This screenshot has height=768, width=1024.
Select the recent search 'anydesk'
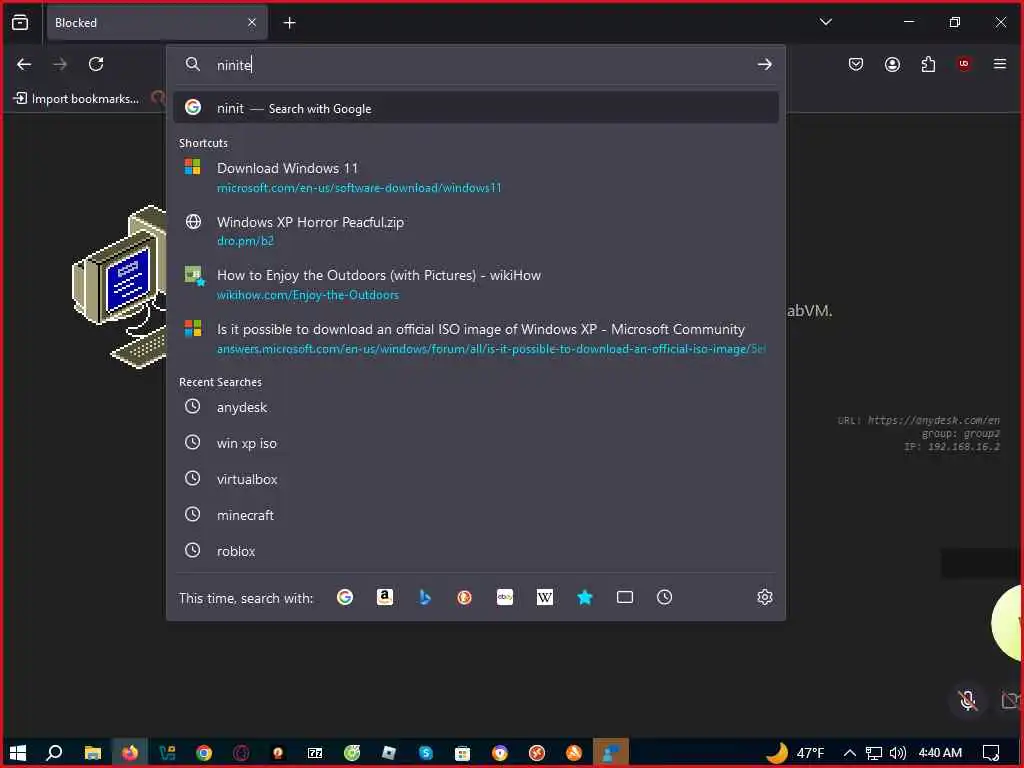(475, 407)
